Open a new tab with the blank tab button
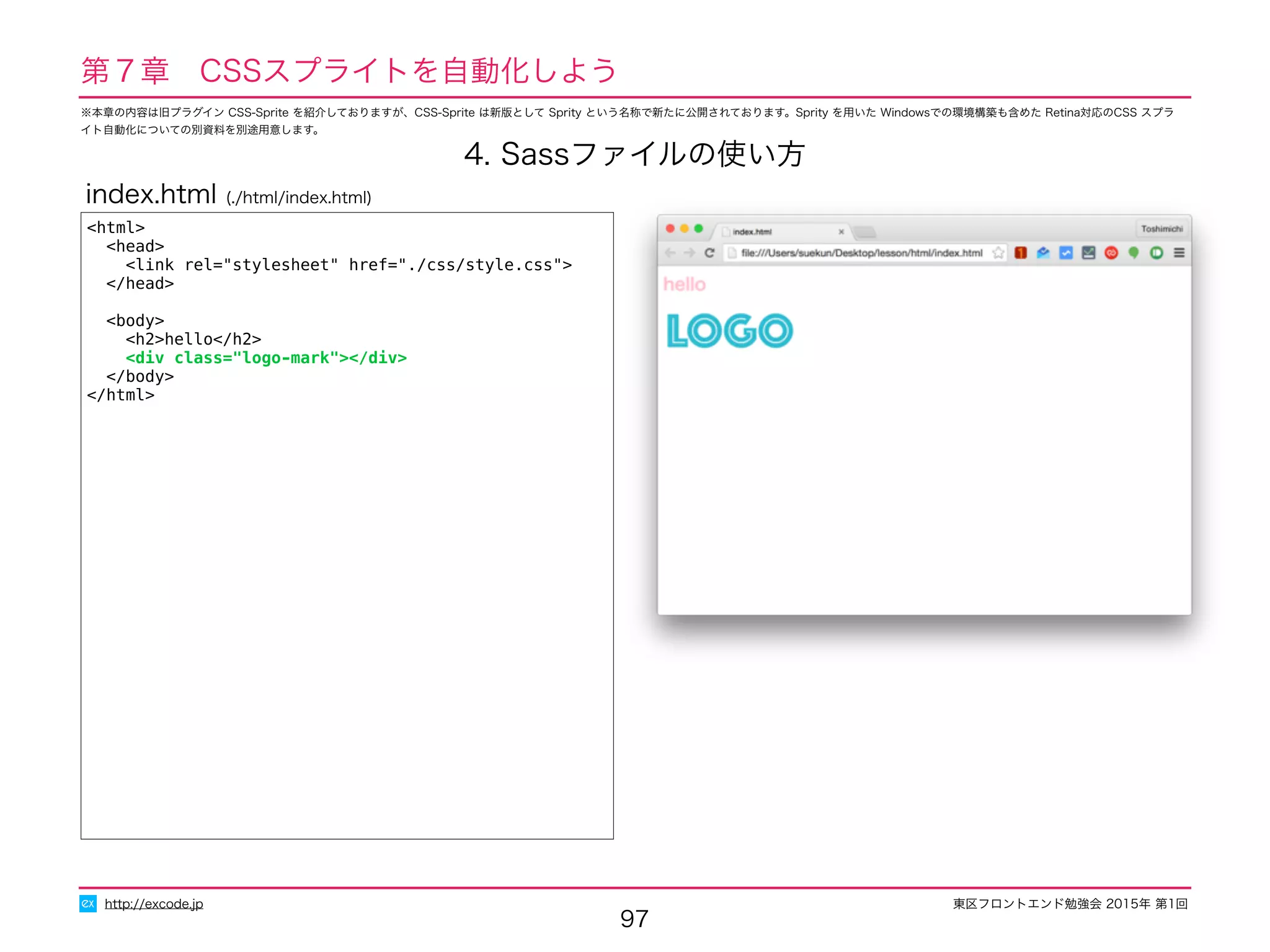The image size is (1270, 952). tap(864, 232)
